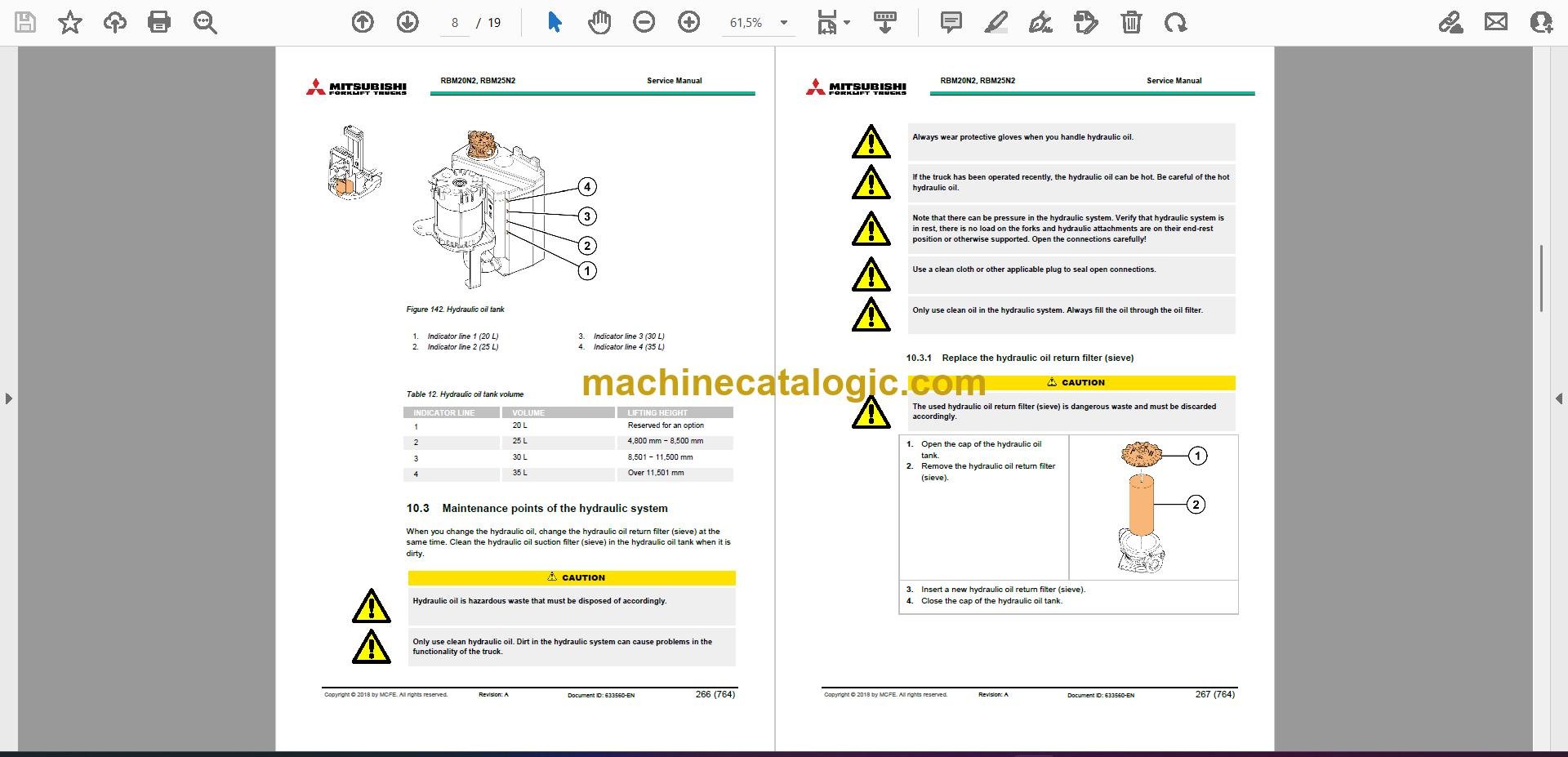Screen dimensions: 1568x757
Task: Click the scrolling mode toolbar icon
Action: [884, 22]
